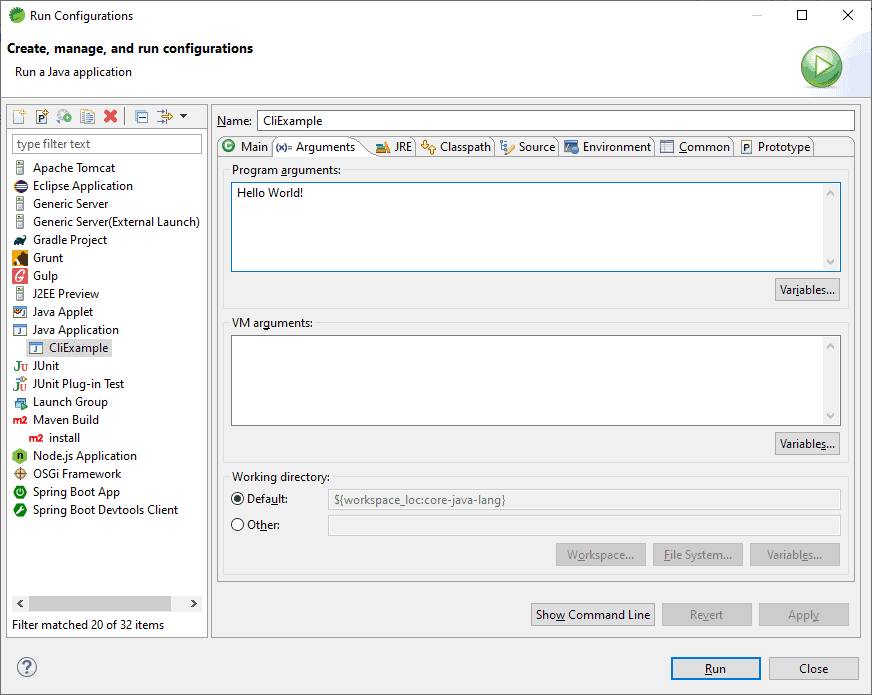Click the Duplicate configuration icon

pyautogui.click(x=87, y=117)
